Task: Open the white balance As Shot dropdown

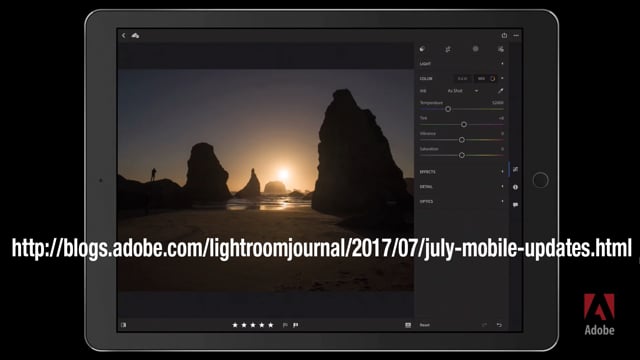Action: pyautogui.click(x=463, y=91)
